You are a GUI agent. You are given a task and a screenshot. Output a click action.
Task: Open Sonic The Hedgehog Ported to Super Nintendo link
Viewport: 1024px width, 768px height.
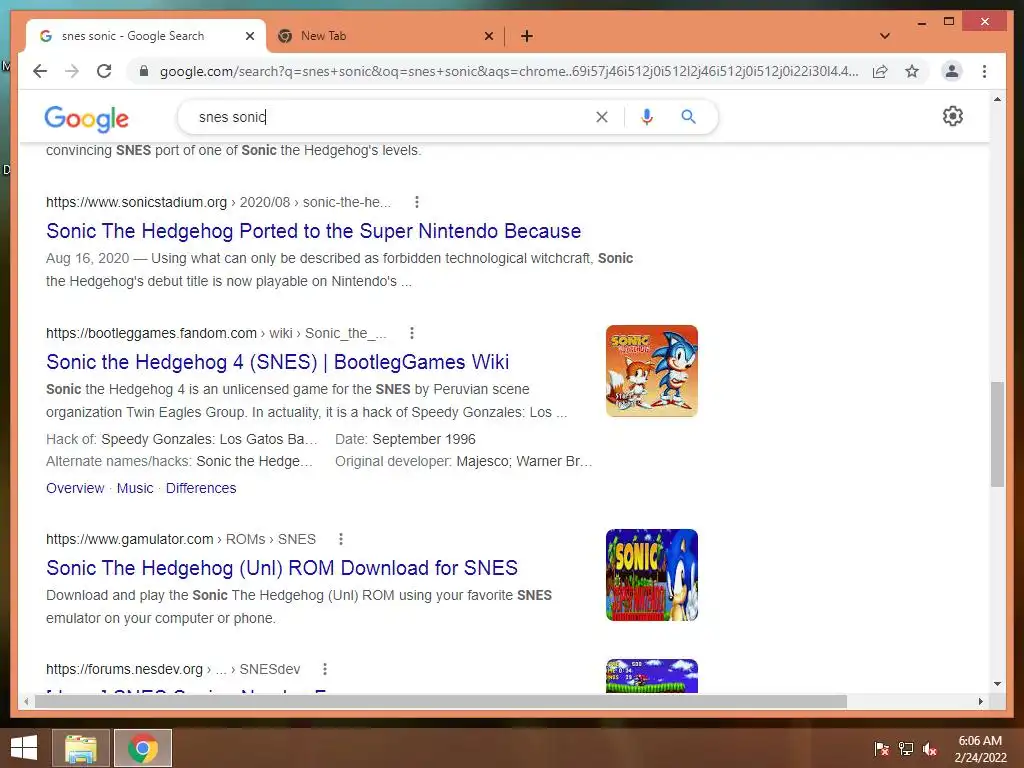pos(313,231)
